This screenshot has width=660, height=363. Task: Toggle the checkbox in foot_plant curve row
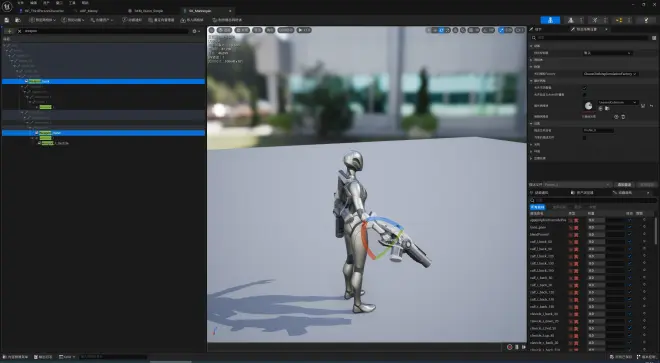pyautogui.click(x=629, y=227)
